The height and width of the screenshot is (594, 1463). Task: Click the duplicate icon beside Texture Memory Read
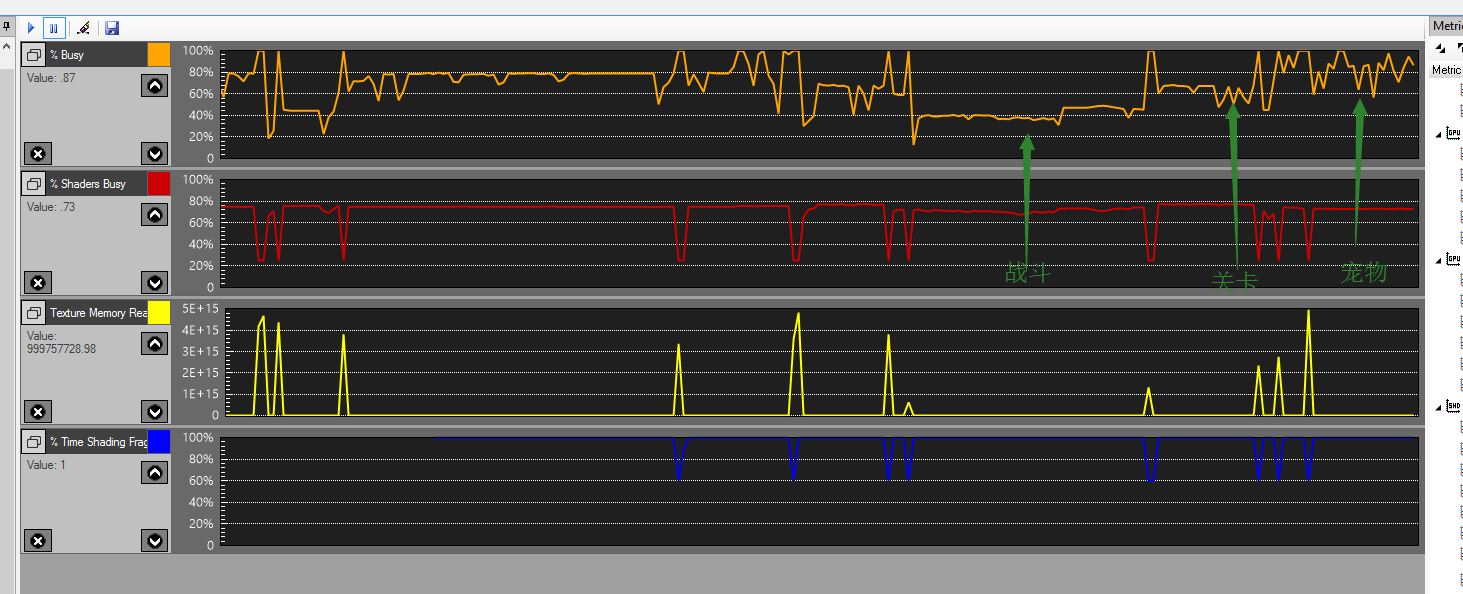tap(33, 312)
